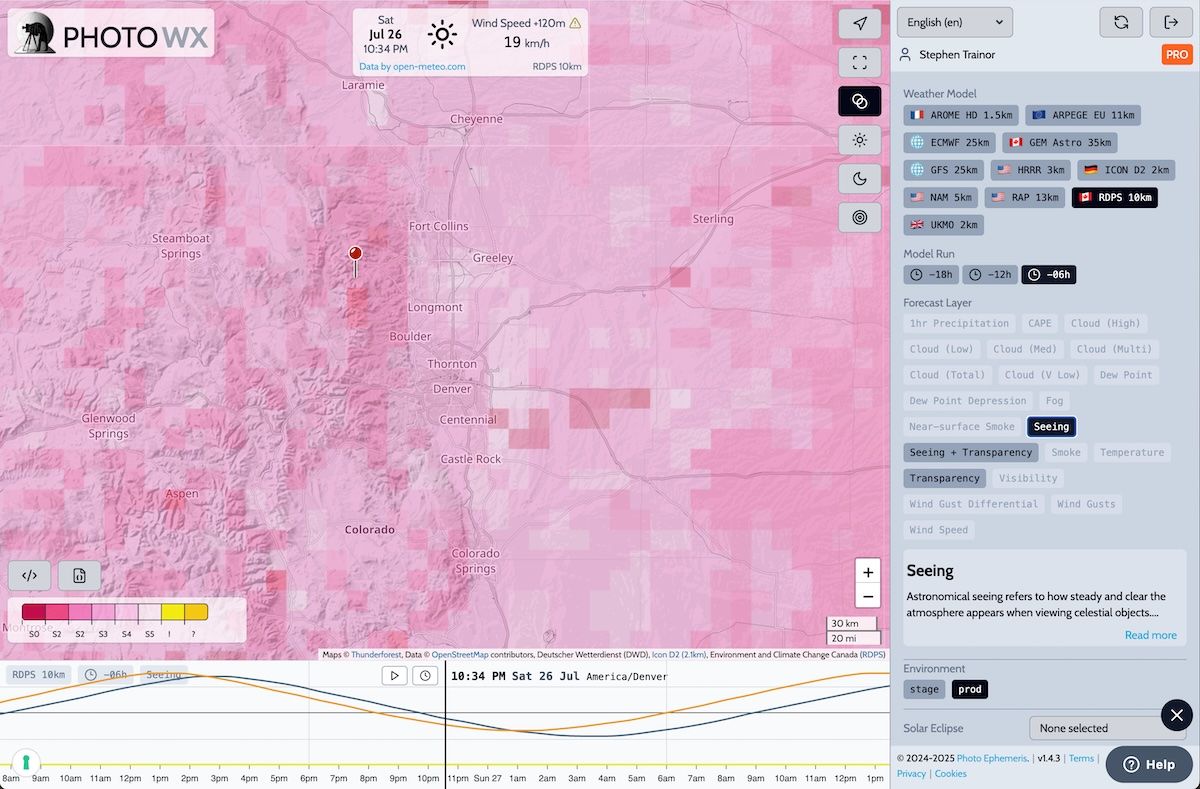Switch to Seeing + Transparency layer
Viewport: 1200px width, 789px height.
coord(971,452)
